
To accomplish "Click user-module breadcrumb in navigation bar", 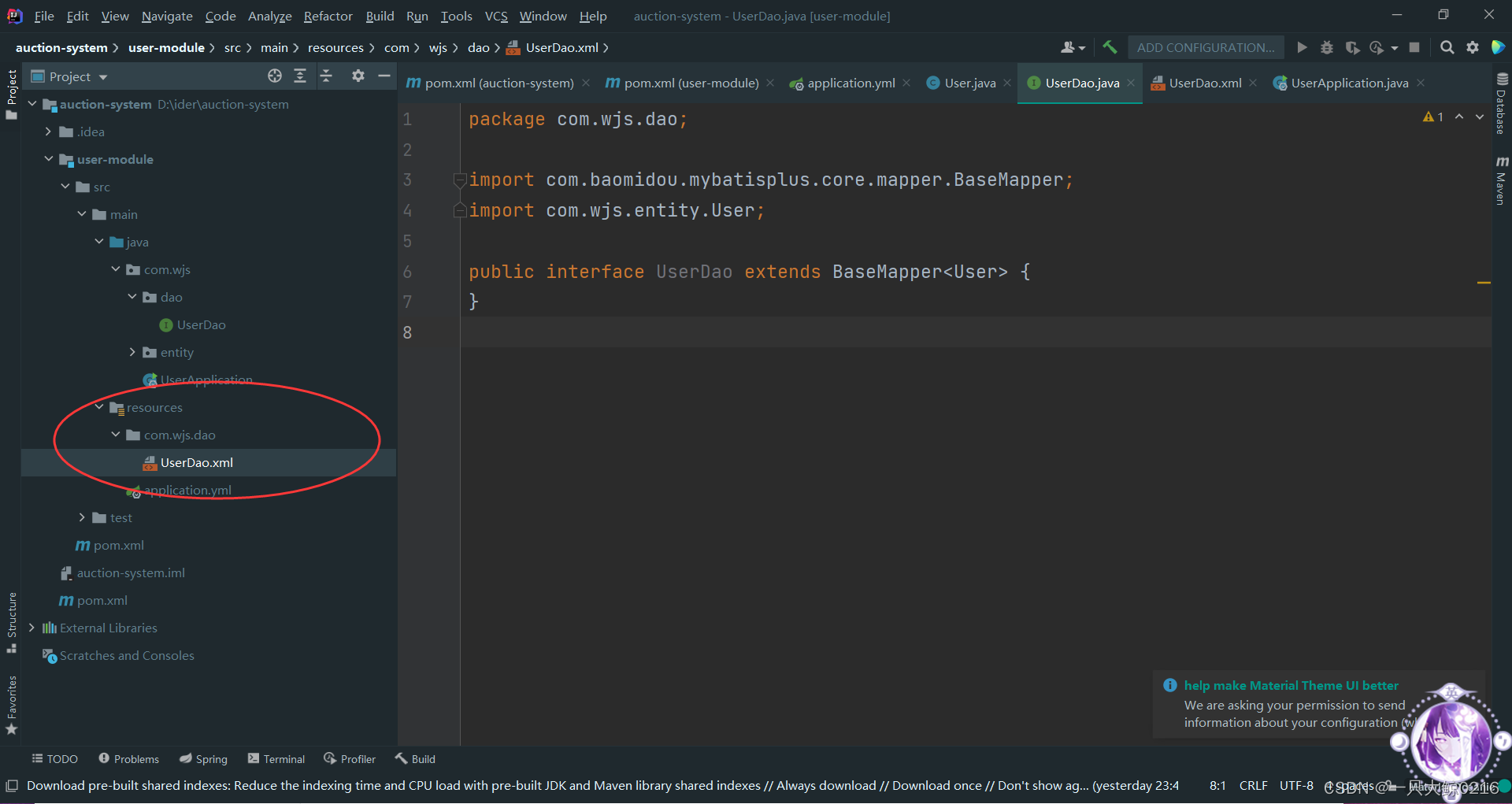I will [166, 47].
